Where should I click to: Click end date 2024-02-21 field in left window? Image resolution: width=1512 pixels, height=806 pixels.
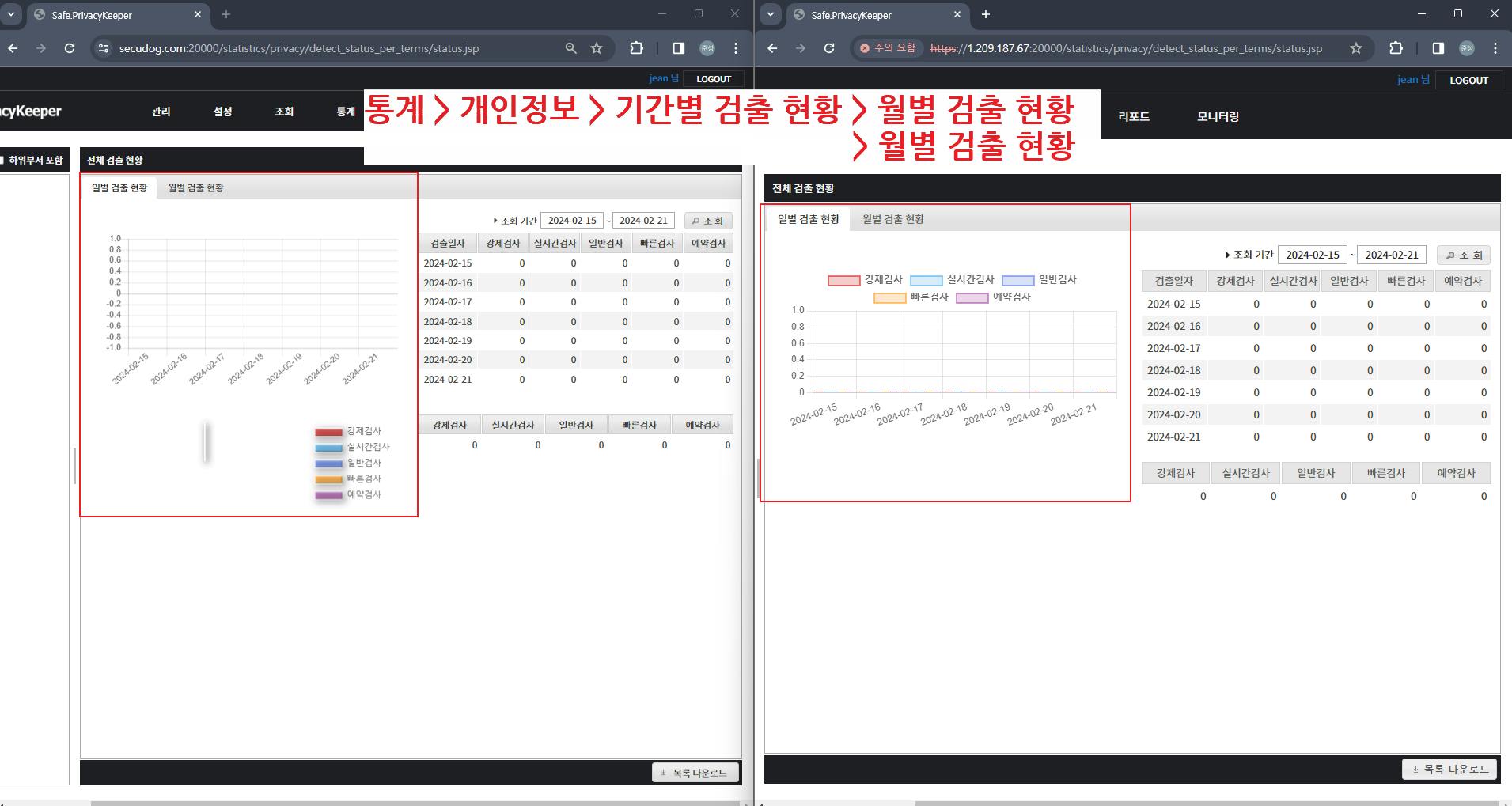643,221
